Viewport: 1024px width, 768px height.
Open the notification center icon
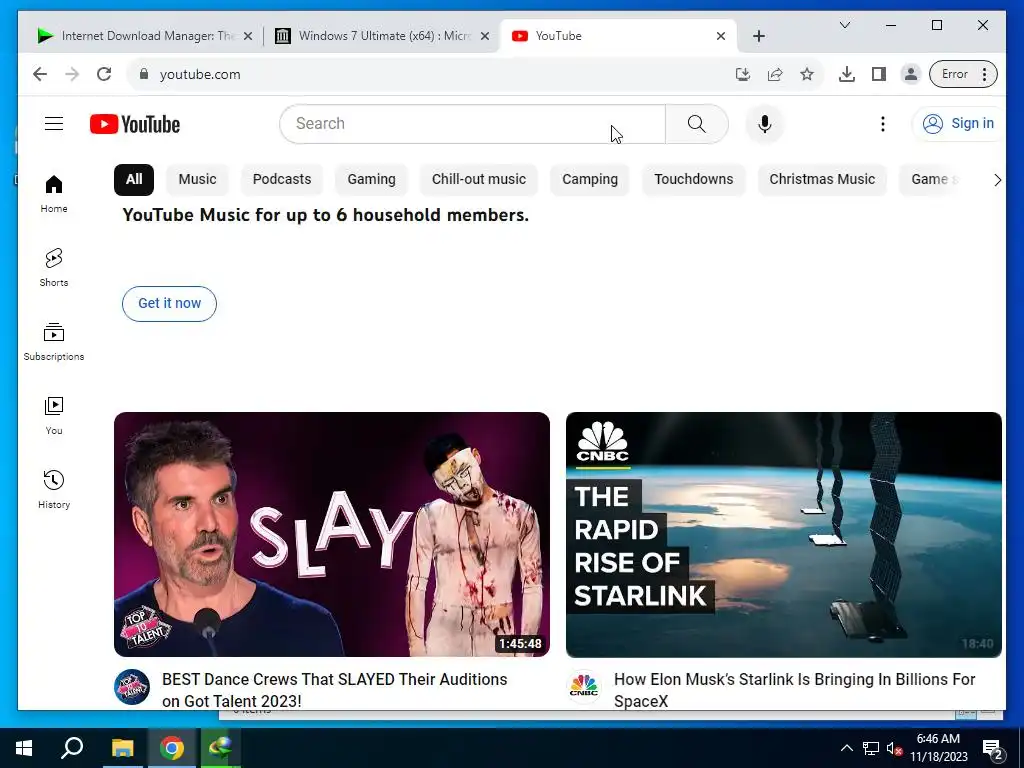993,749
